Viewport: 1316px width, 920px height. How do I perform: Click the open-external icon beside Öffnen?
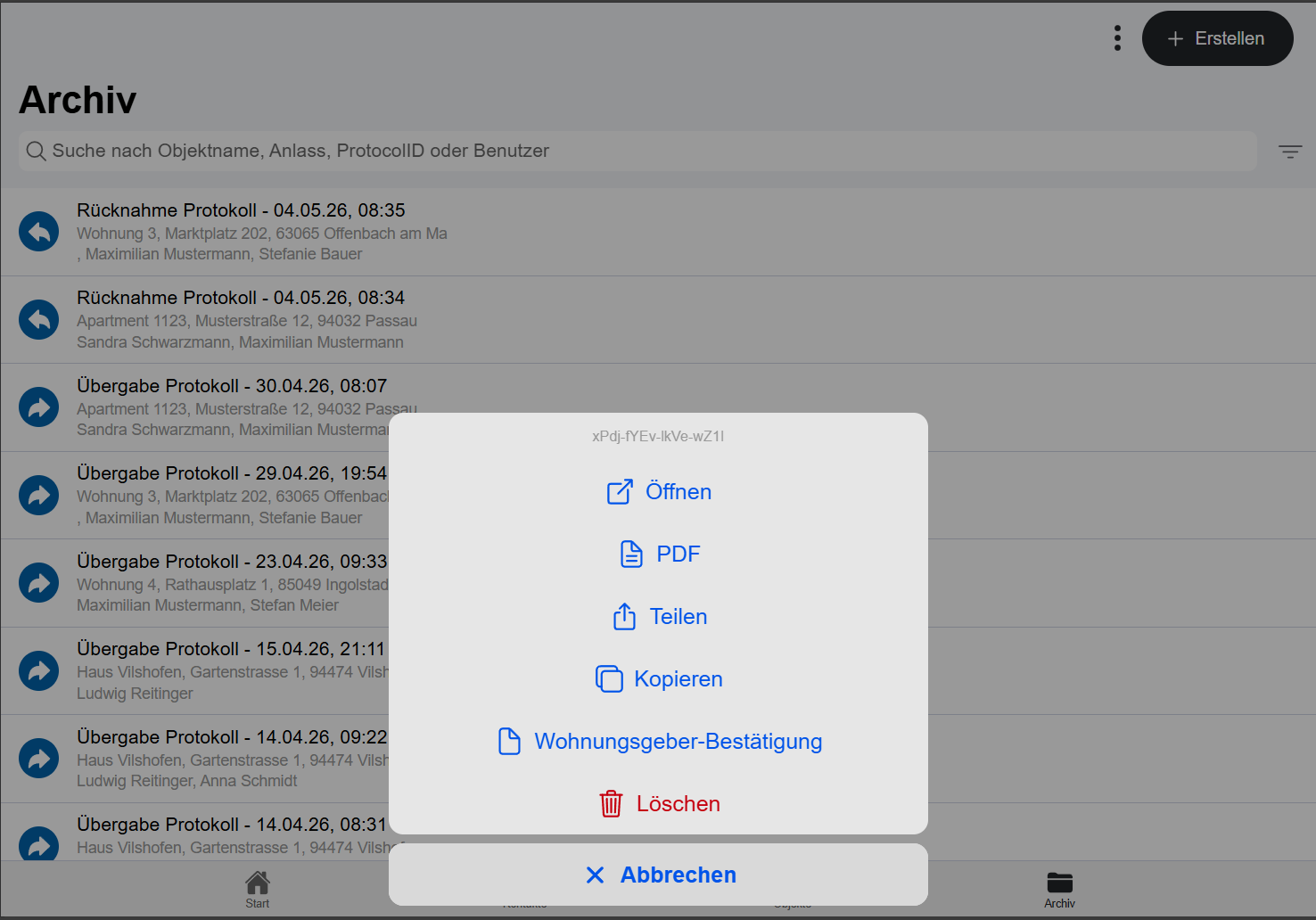coord(620,491)
